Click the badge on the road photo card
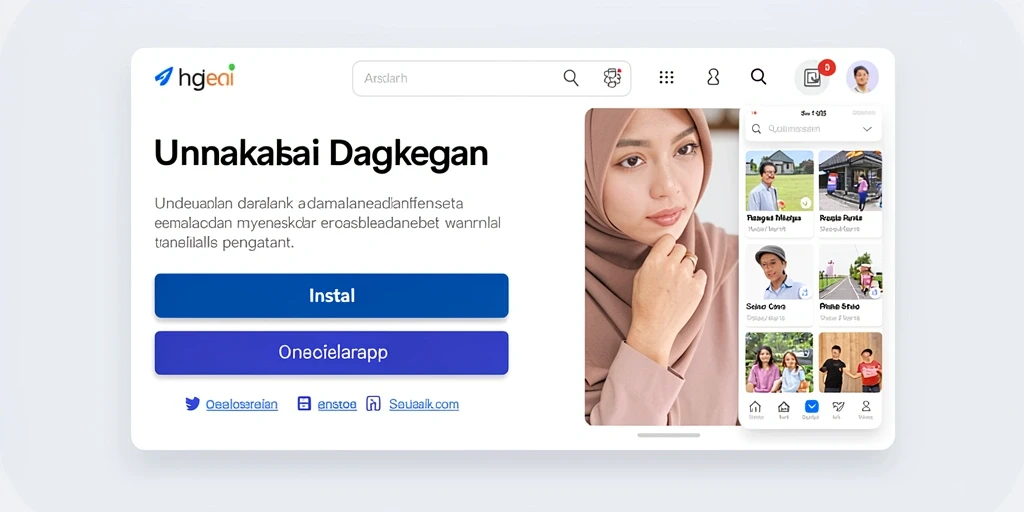The width and height of the screenshot is (1024, 512). coord(874,292)
